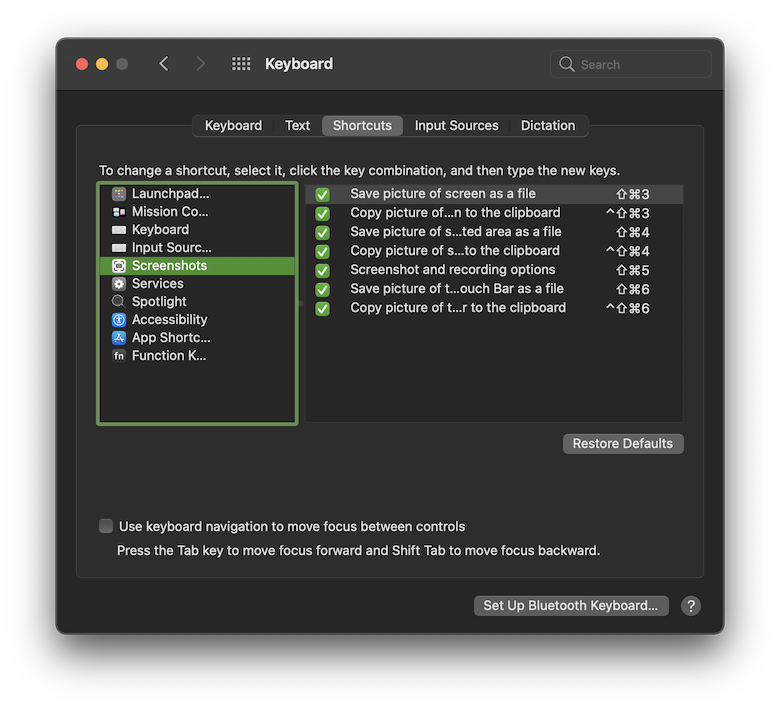Show all preferences grid icon

click(241, 64)
